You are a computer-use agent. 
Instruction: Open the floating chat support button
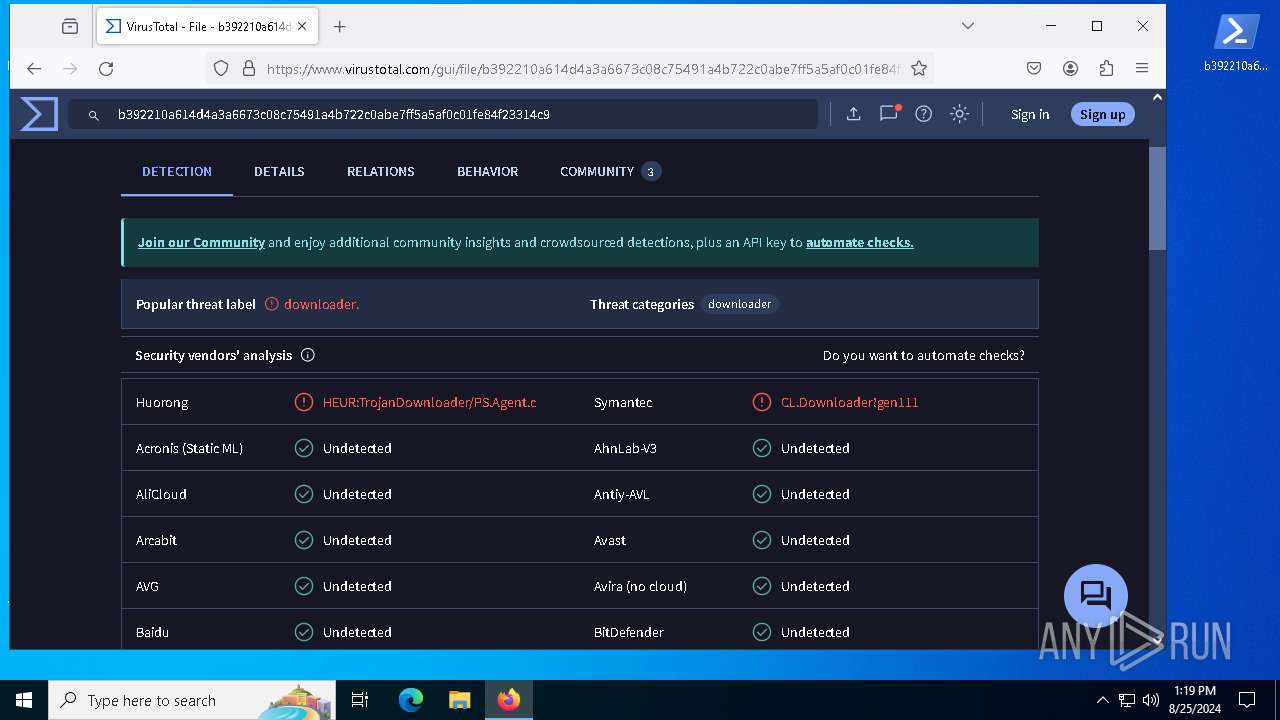point(1096,596)
